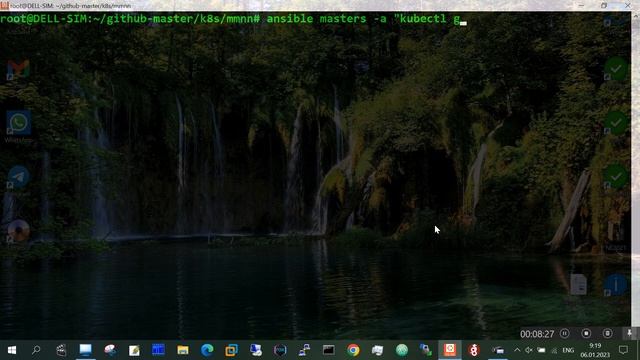Click the terminal window title bar icon

pos(4,5)
